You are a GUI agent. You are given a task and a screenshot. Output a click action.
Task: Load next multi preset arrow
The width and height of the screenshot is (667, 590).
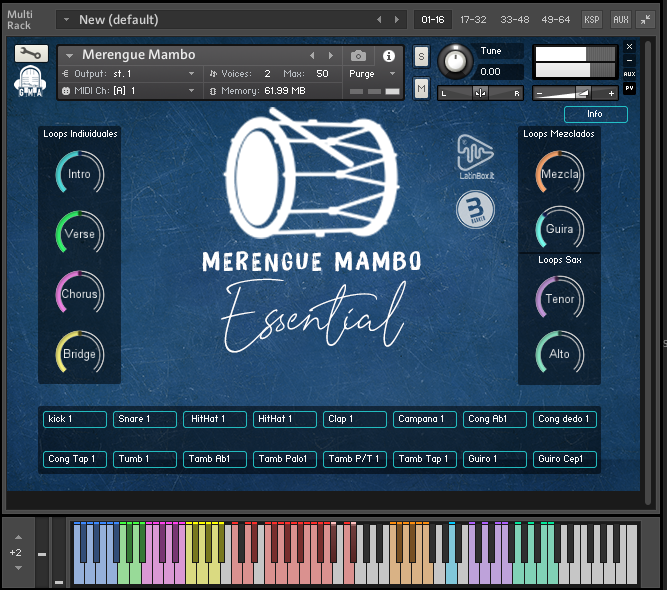click(396, 20)
